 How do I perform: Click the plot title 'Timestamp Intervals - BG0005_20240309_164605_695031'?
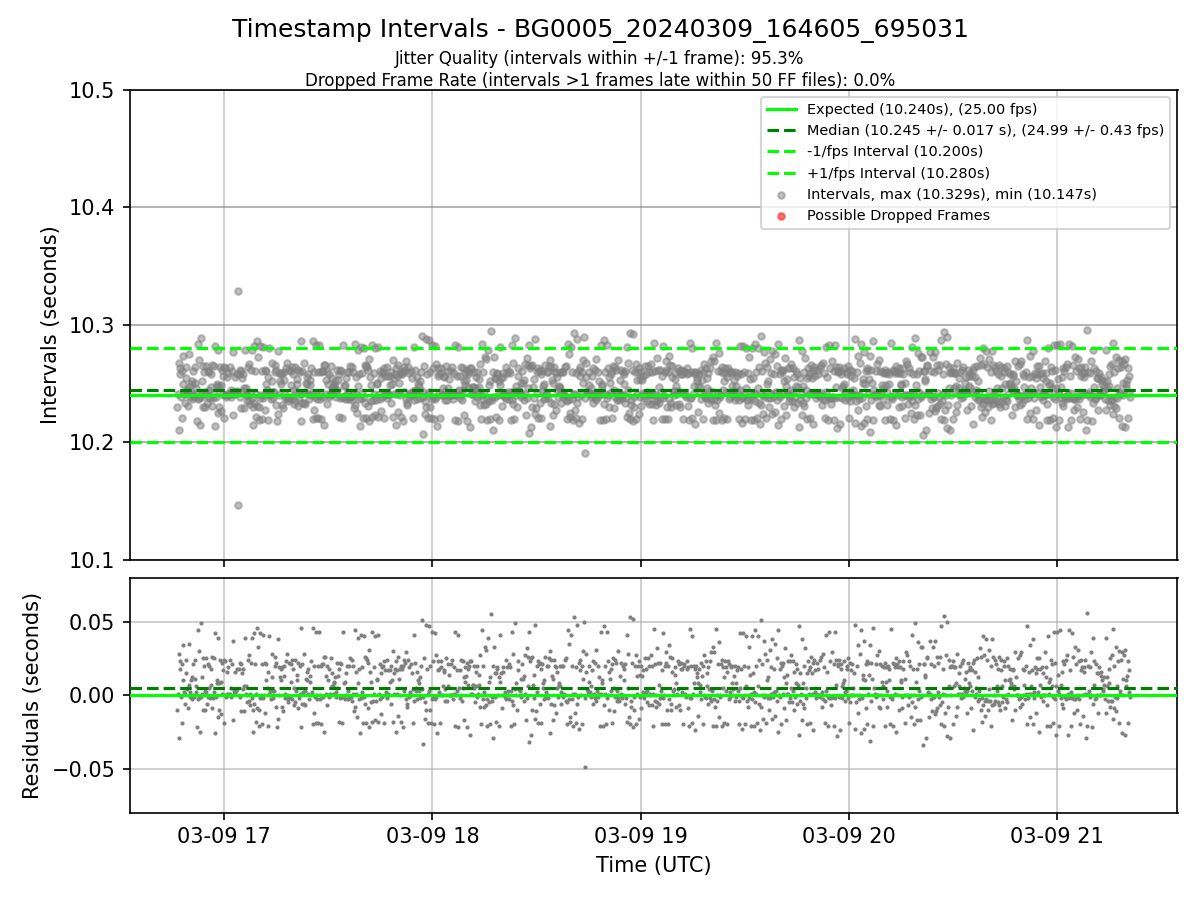click(x=600, y=29)
